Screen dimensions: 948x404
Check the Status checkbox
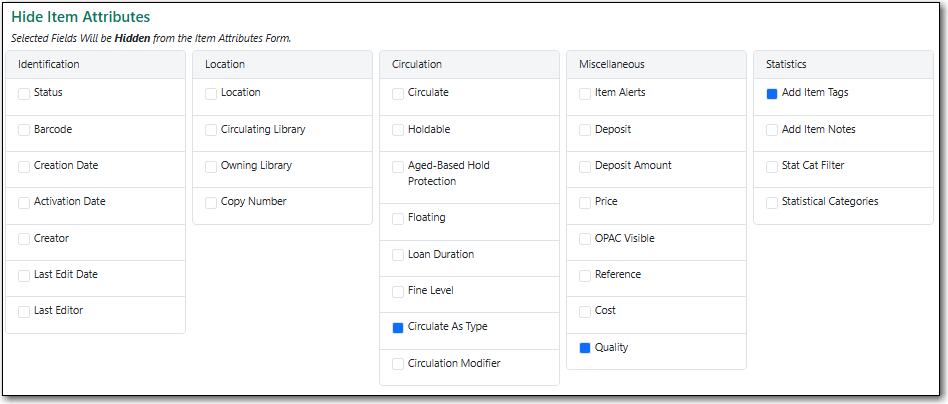point(24,94)
